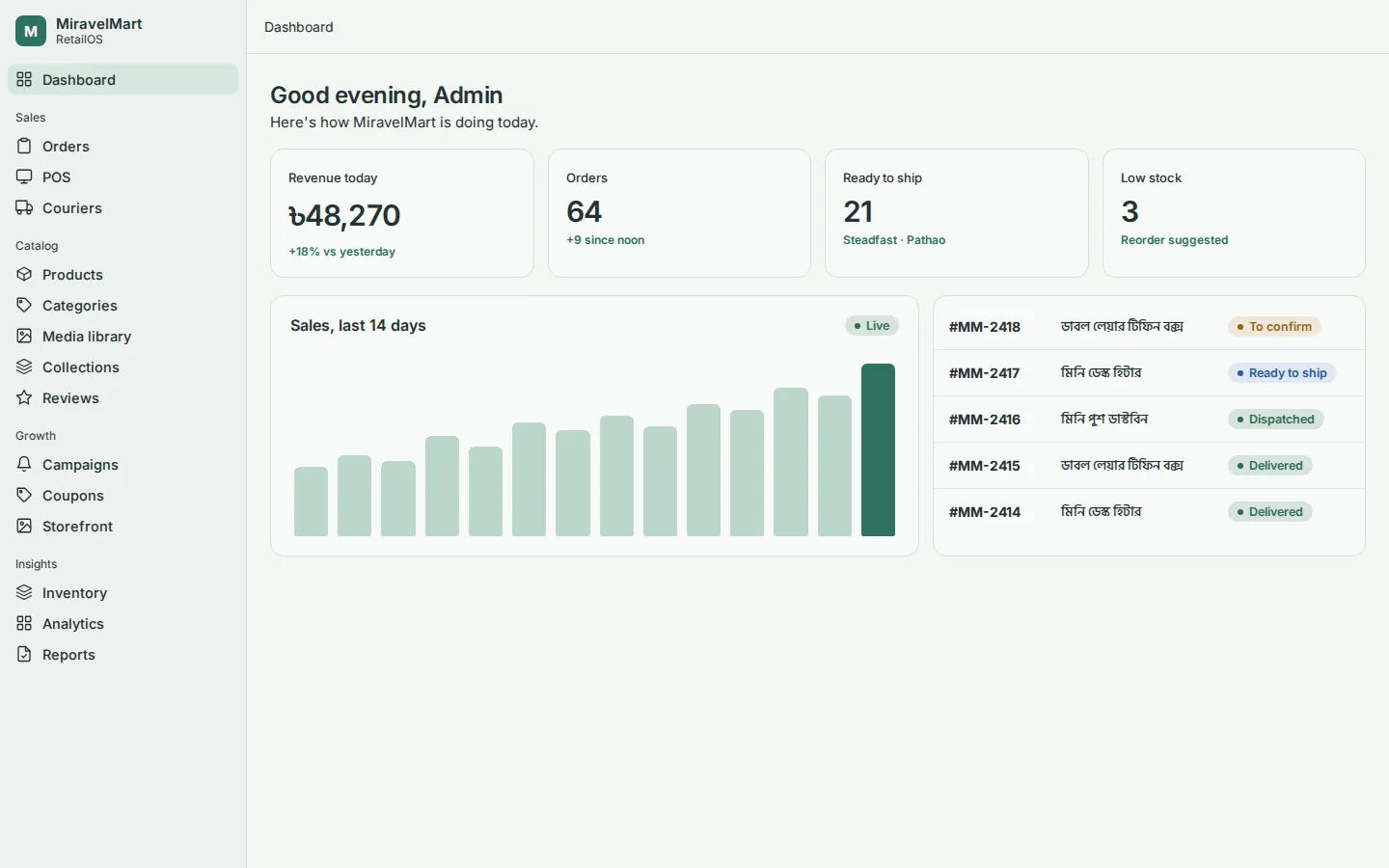Screen dimensions: 1389x868
Task: Navigate to Analytics in the sidebar
Action: point(123,624)
